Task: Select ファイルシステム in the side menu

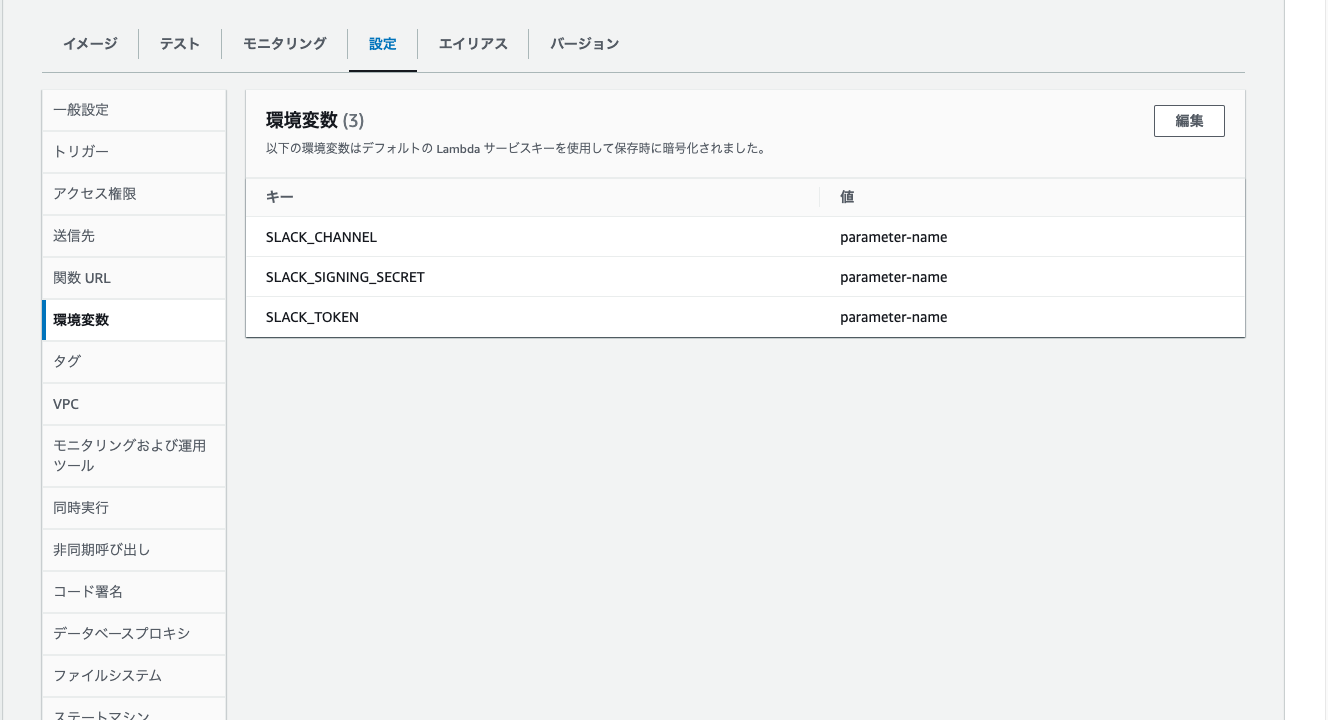Action: (x=134, y=676)
